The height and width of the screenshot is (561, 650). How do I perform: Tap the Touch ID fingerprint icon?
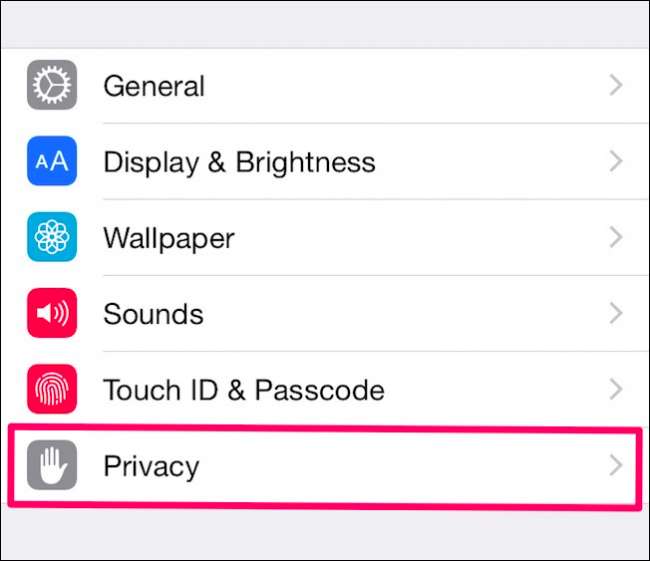point(51,389)
